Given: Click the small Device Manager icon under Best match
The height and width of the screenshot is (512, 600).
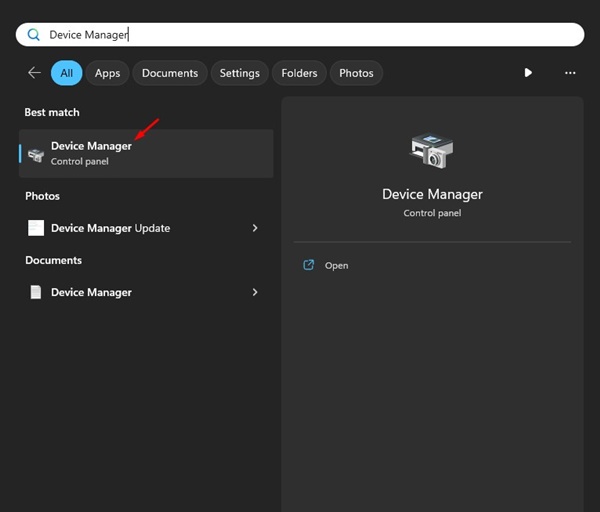Looking at the screenshot, I should pos(36,154).
